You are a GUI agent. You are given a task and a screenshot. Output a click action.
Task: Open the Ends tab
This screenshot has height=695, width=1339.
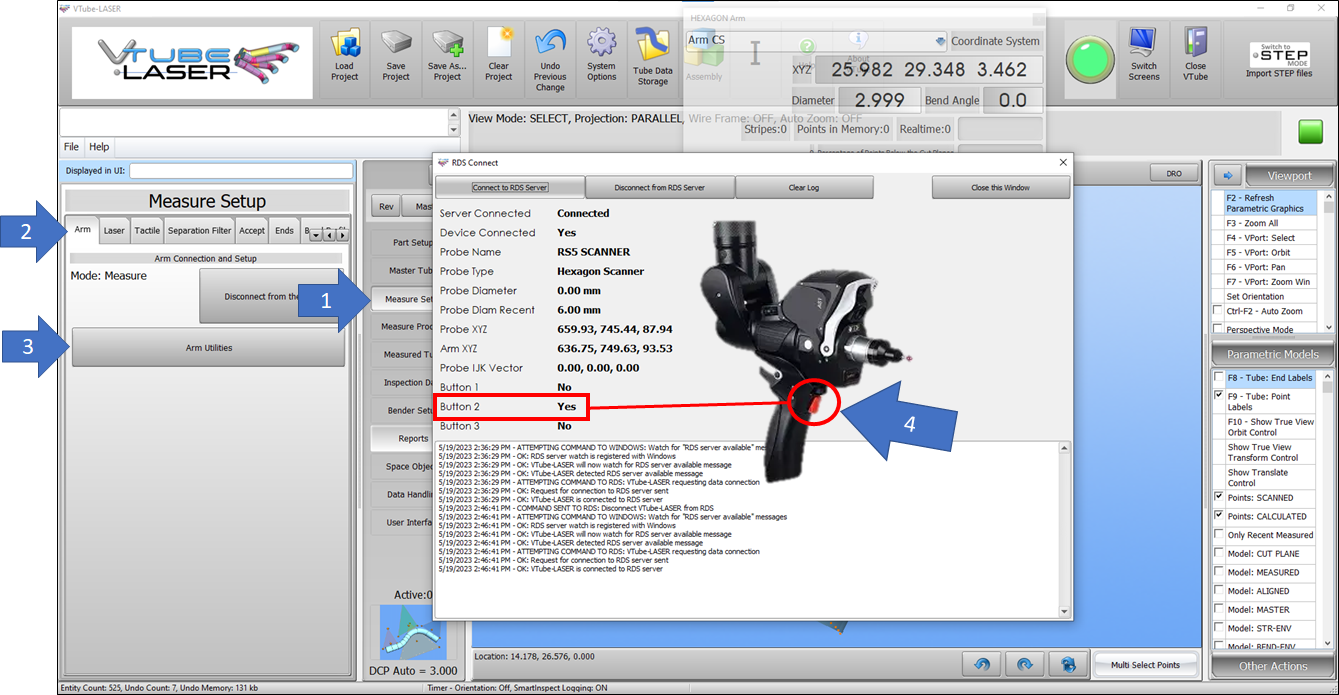coord(284,231)
